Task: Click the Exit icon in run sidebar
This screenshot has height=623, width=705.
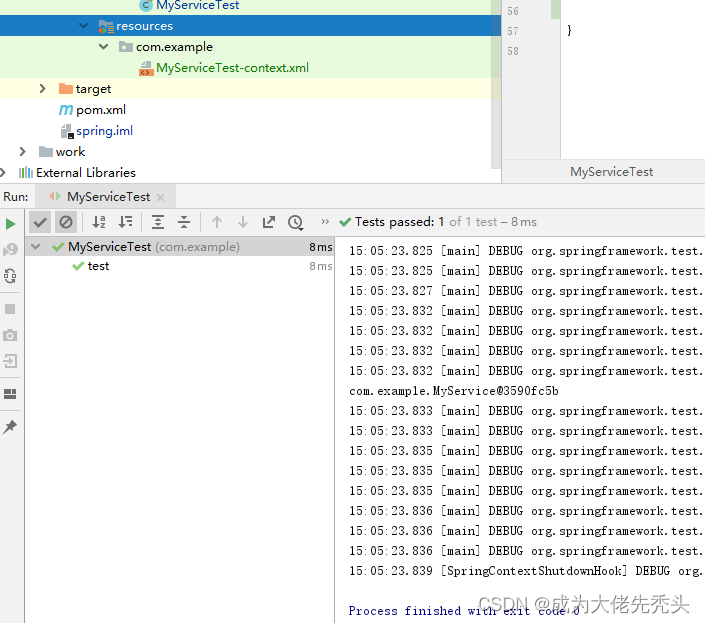Action: tap(10, 361)
